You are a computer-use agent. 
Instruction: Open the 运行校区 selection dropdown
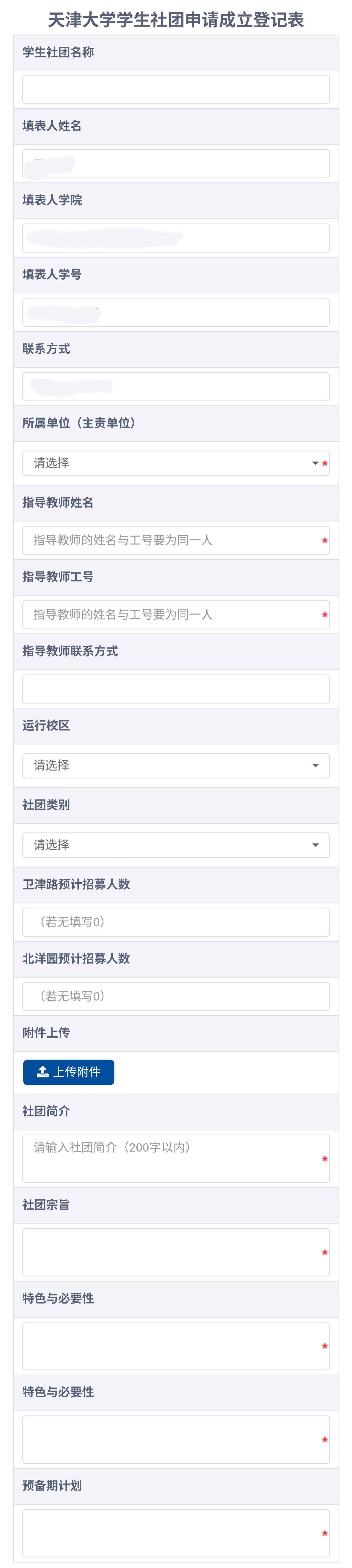click(x=176, y=765)
